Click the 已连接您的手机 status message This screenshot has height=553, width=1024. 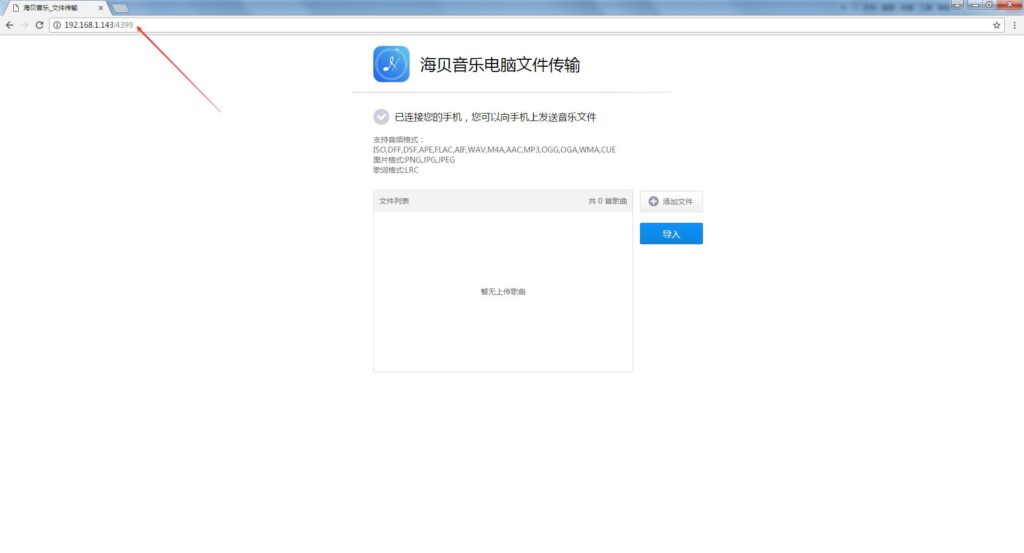click(495, 117)
